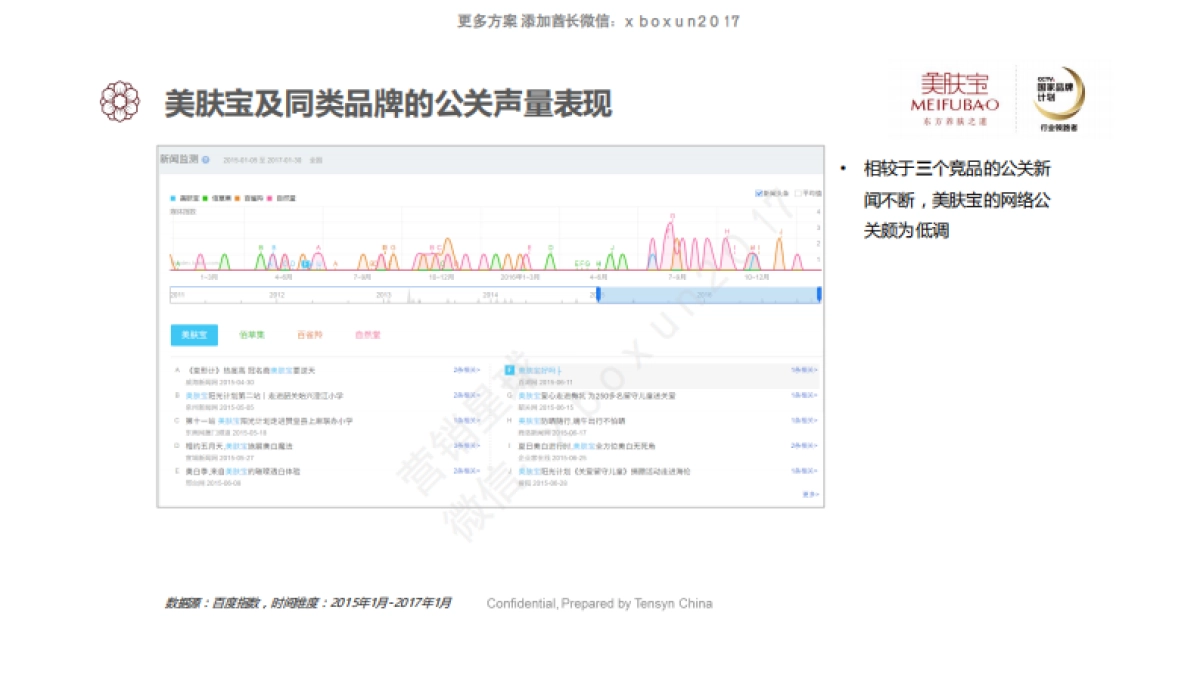The height and width of the screenshot is (675, 1200).
Task: Click the blue 美肤宝 legend square
Action: 173,198
